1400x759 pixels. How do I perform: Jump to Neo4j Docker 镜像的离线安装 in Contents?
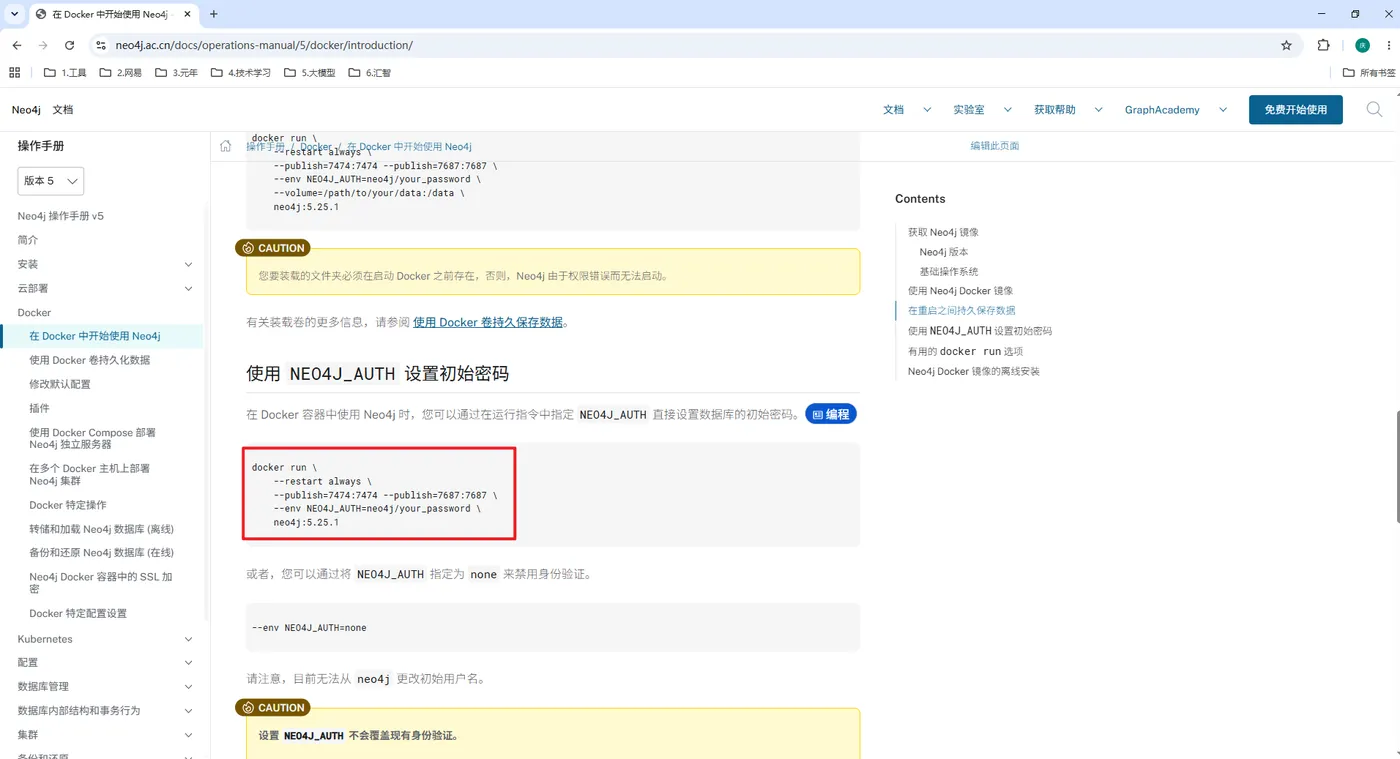point(974,371)
